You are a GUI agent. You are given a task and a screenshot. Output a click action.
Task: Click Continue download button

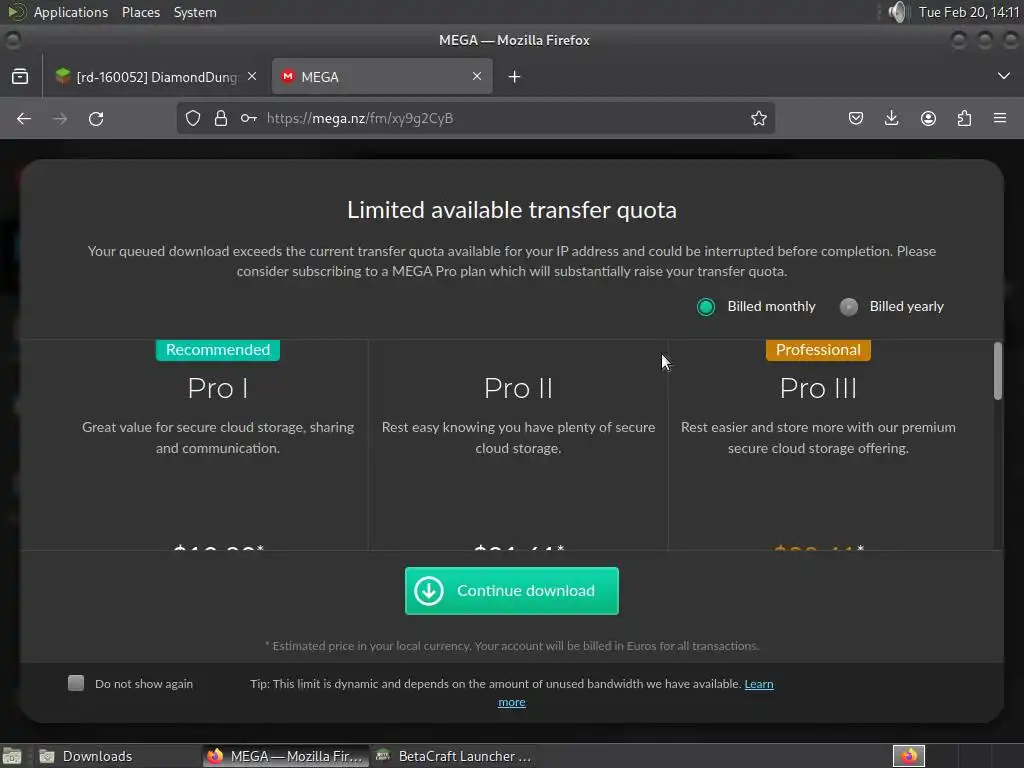pos(511,590)
